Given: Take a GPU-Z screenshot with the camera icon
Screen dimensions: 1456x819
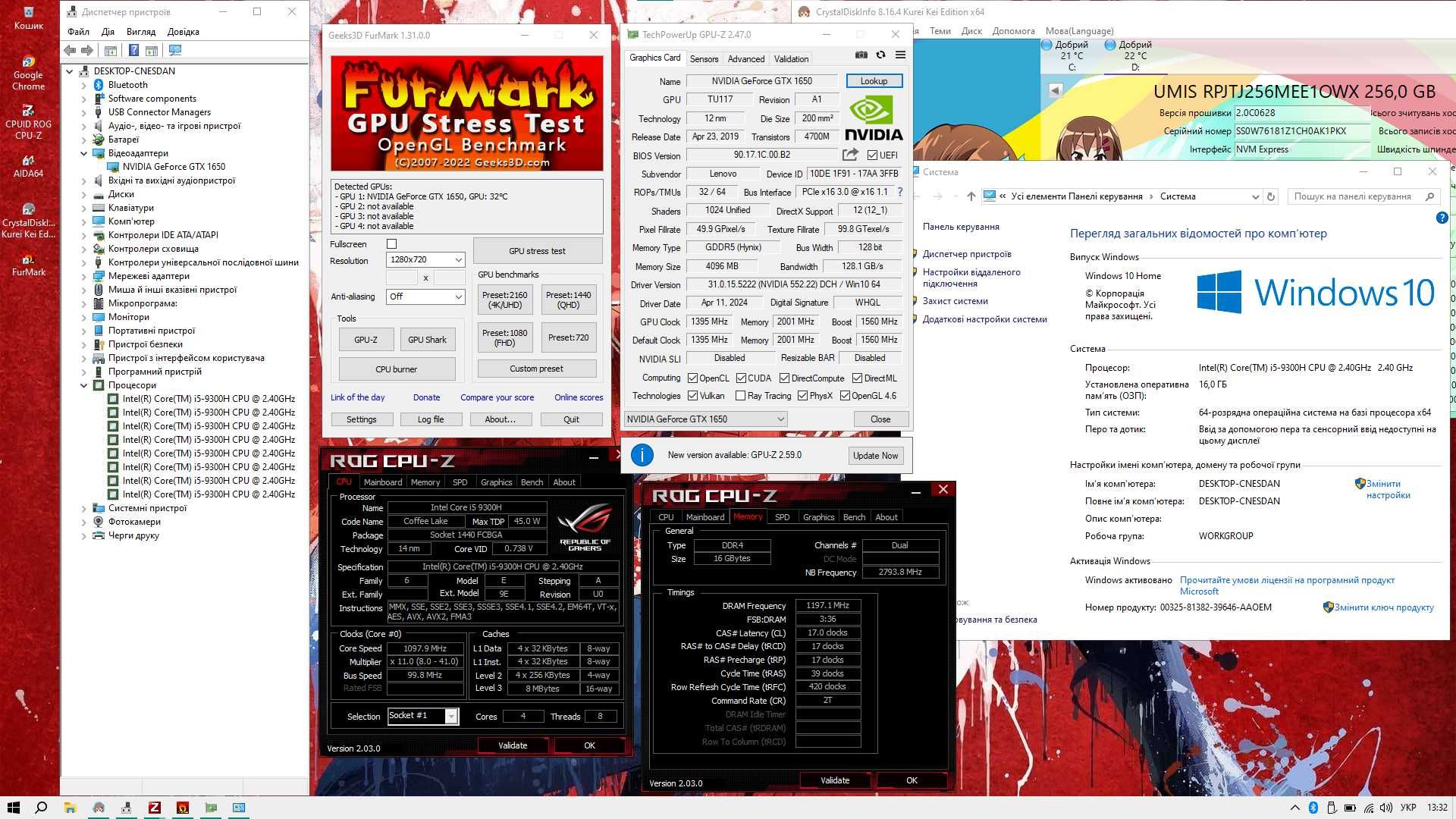Looking at the screenshot, I should pos(861,55).
